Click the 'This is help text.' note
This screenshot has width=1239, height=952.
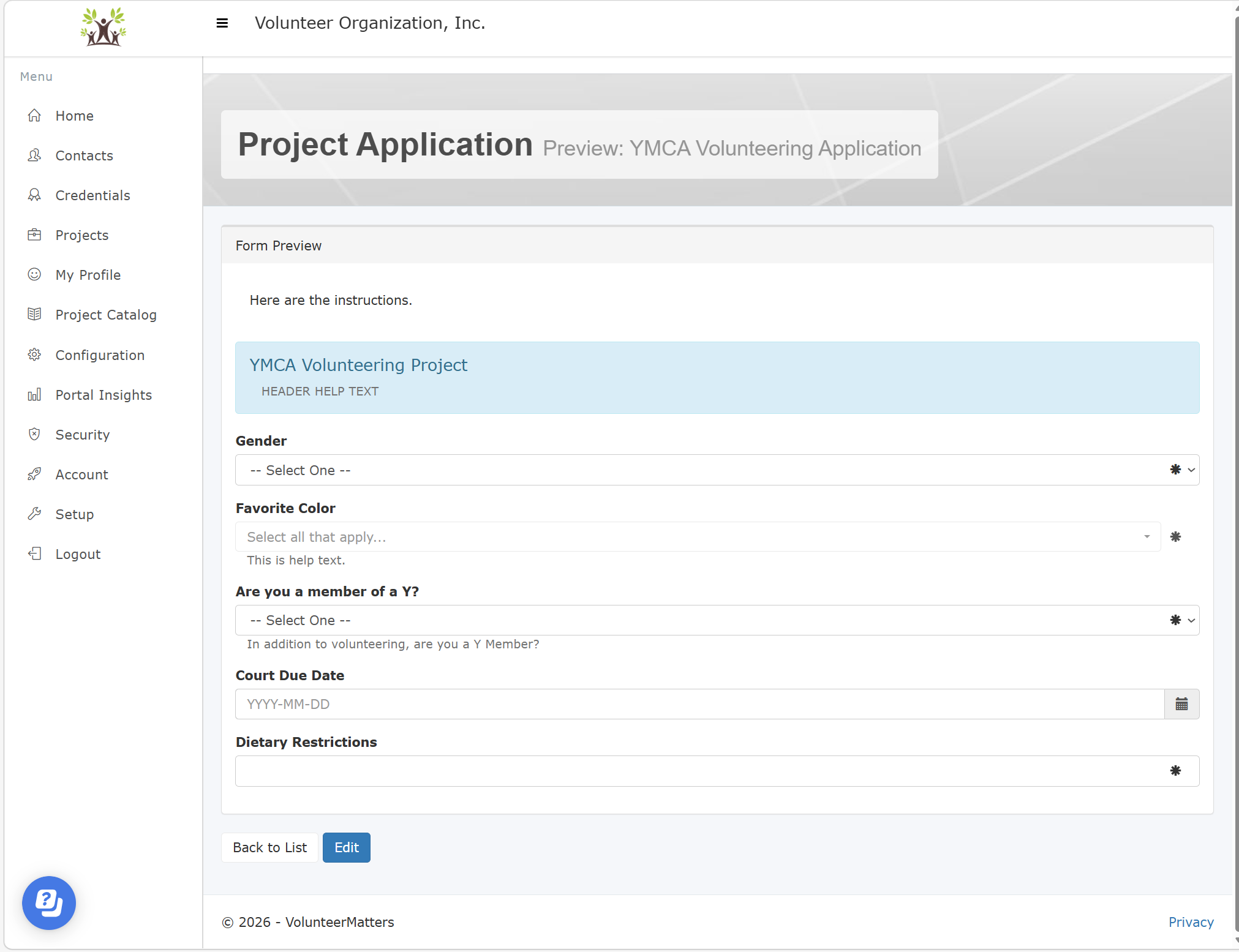pyautogui.click(x=296, y=560)
